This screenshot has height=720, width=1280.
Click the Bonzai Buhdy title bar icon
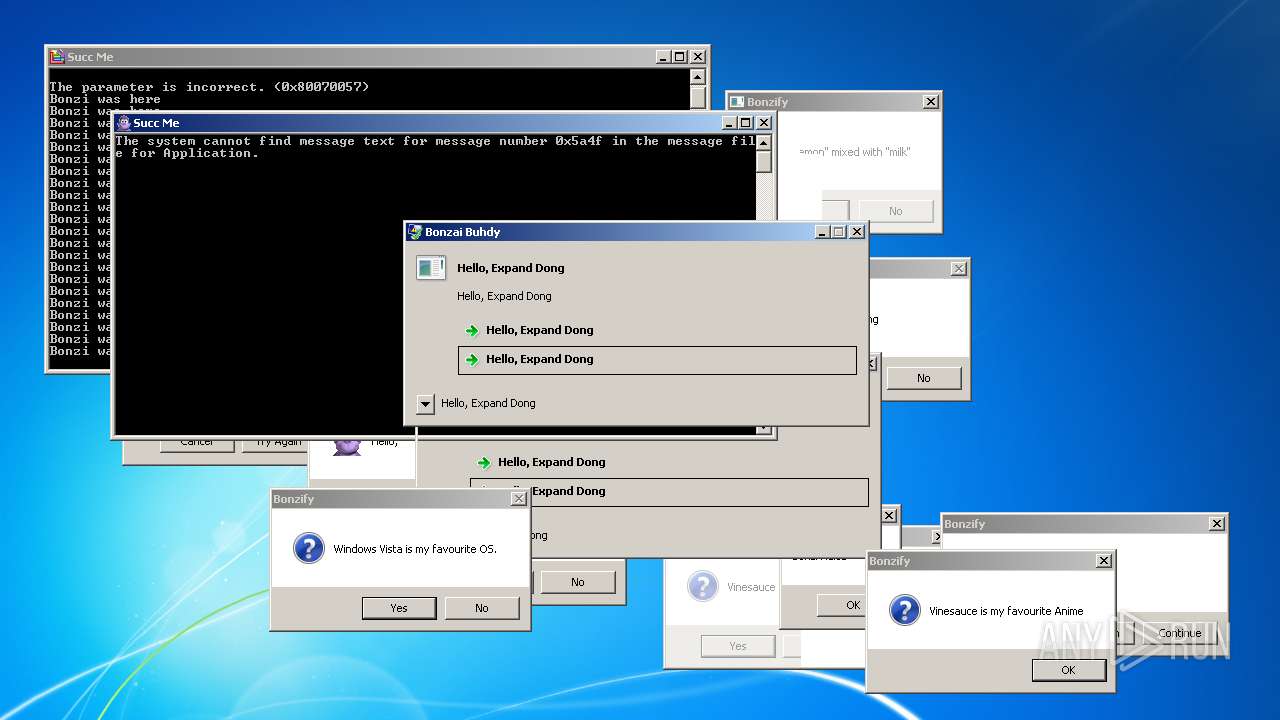pos(415,232)
